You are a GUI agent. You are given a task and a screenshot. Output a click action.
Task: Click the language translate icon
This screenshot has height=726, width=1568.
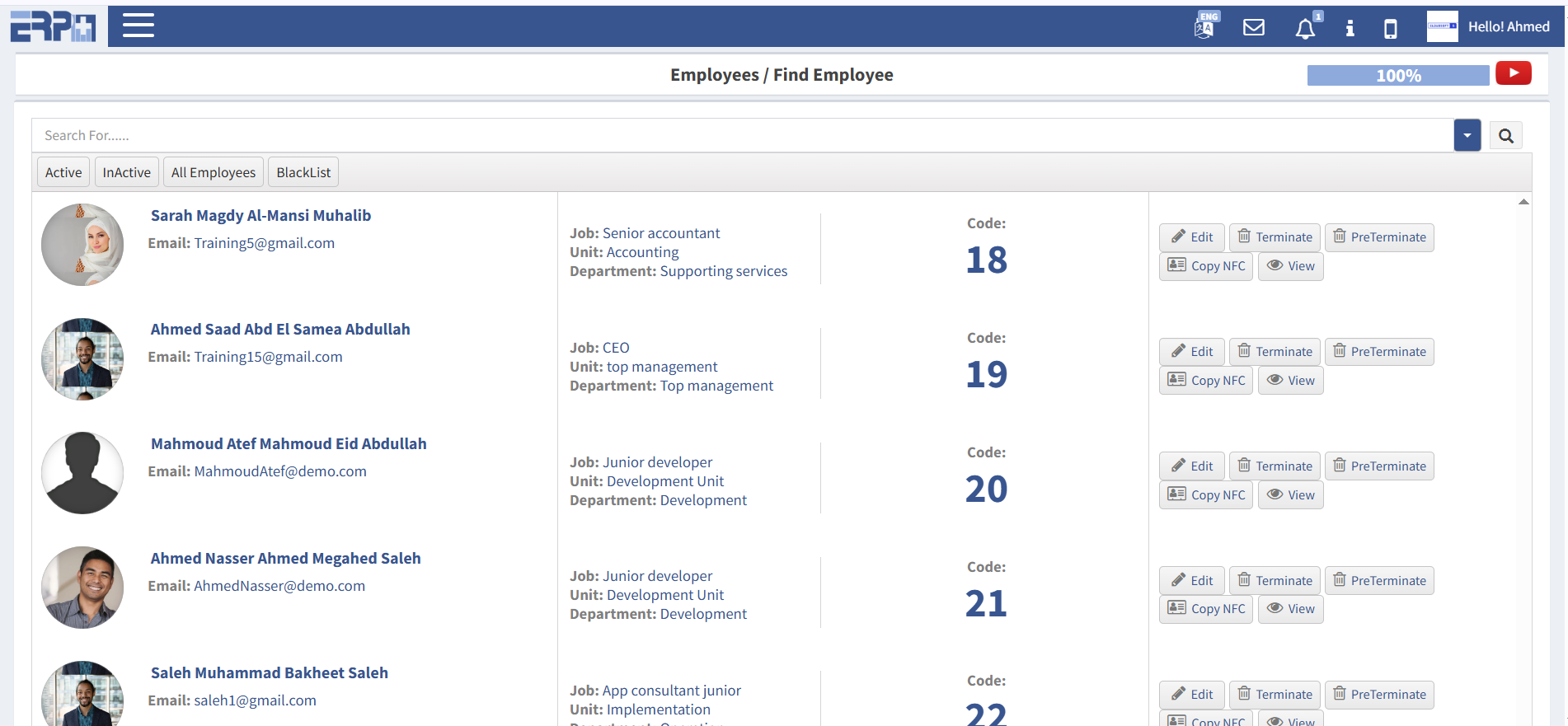tap(1204, 27)
